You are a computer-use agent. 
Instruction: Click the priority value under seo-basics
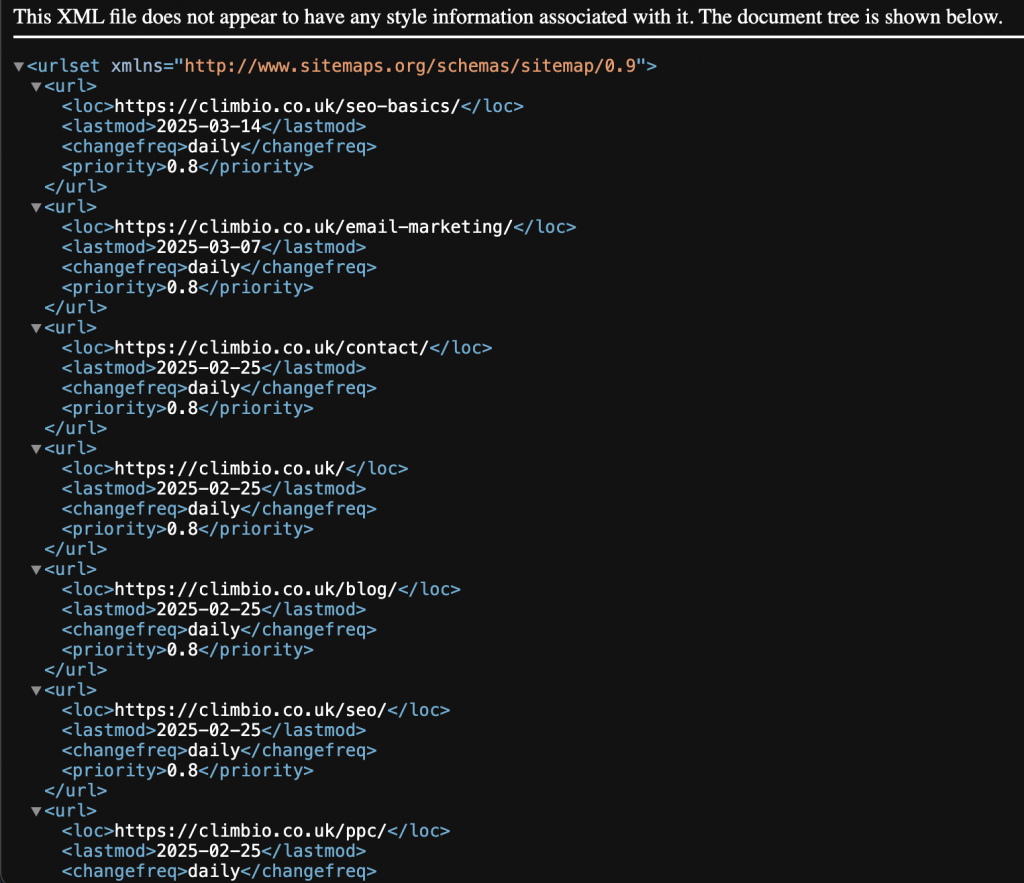[x=181, y=167]
